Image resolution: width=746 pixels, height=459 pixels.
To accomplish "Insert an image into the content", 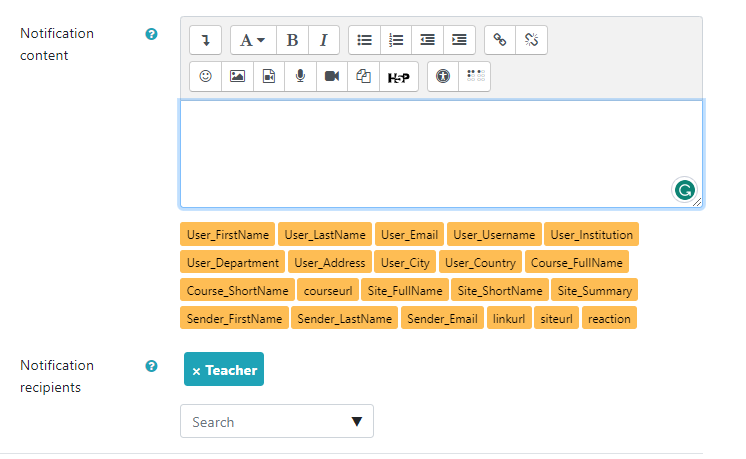I will tap(237, 76).
